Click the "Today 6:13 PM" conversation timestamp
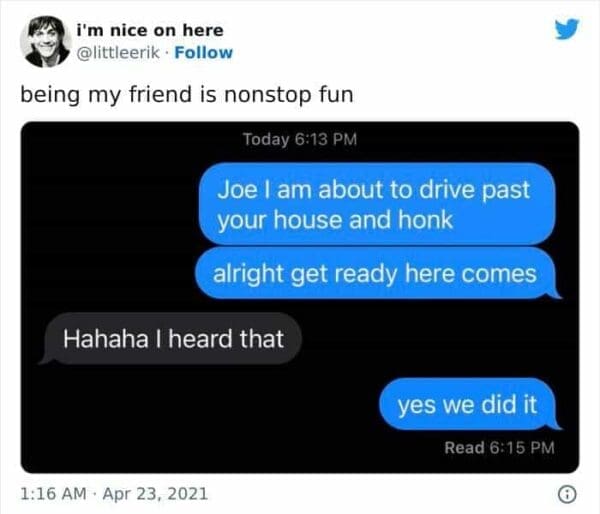The width and height of the screenshot is (600, 514). [300, 139]
